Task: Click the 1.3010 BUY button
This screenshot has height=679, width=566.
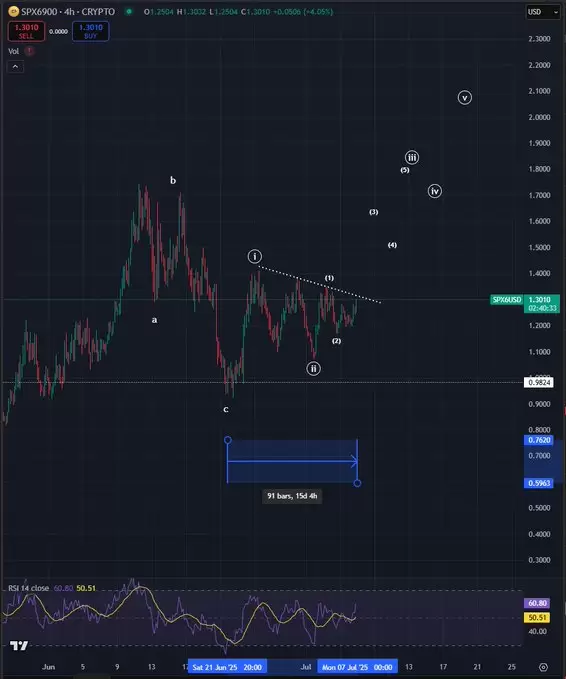Action: click(x=91, y=31)
